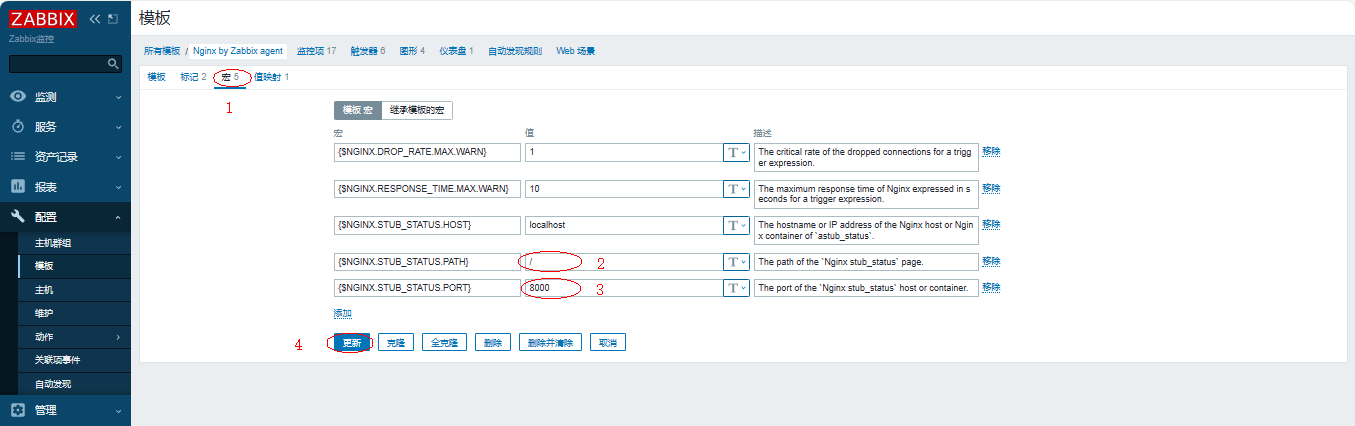Collapse the sidebar with double-arrow icon
The image size is (1355, 426).
point(95,19)
